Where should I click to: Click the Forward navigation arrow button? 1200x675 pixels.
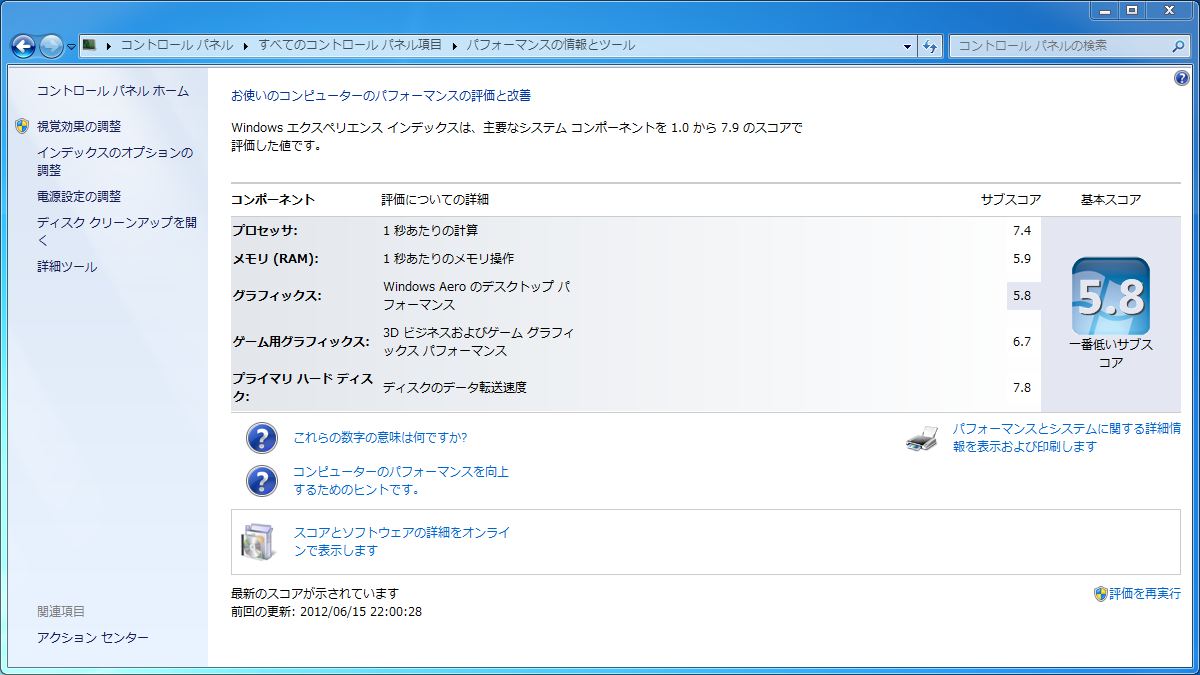click(51, 46)
